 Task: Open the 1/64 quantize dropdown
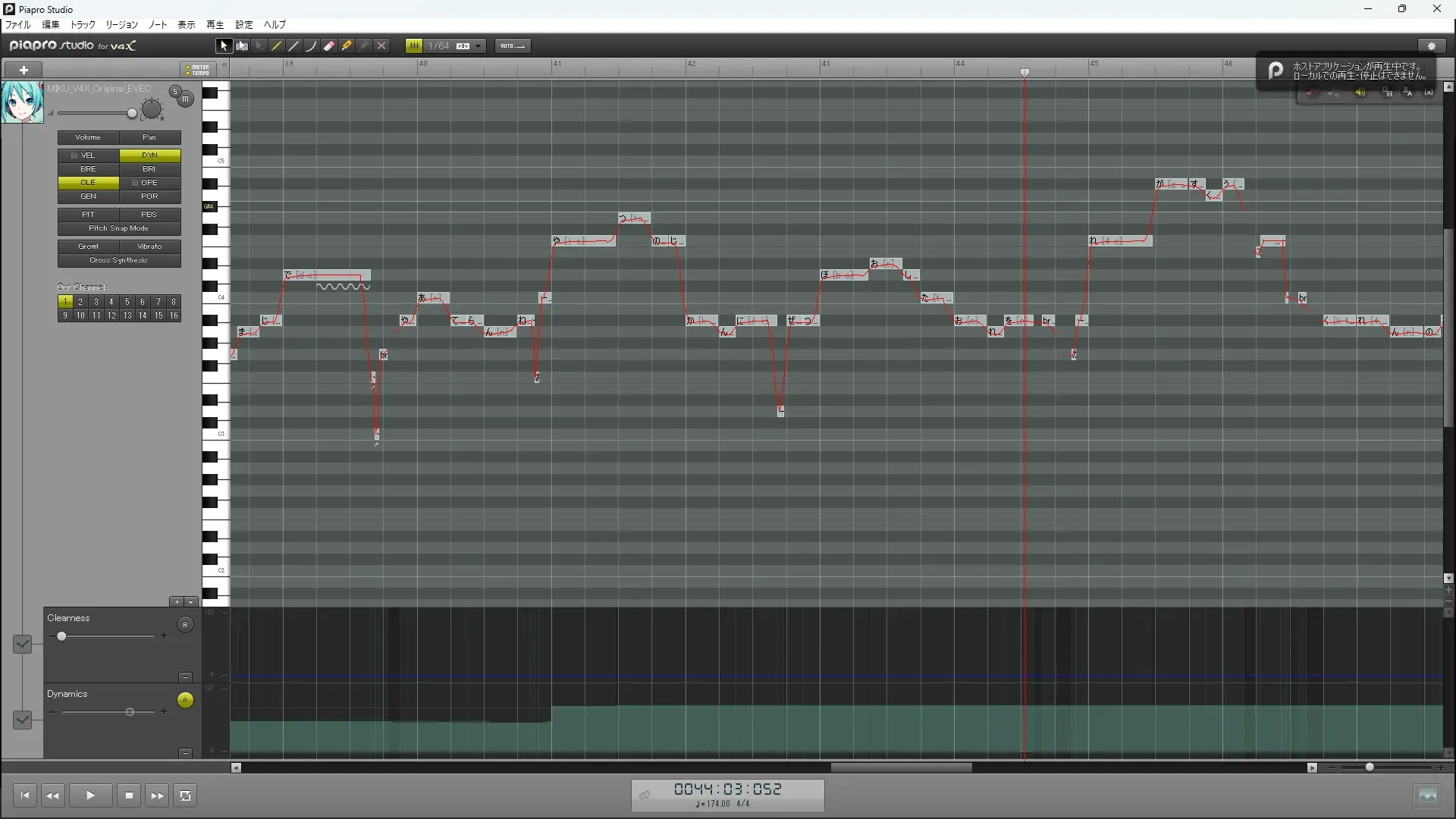click(478, 46)
